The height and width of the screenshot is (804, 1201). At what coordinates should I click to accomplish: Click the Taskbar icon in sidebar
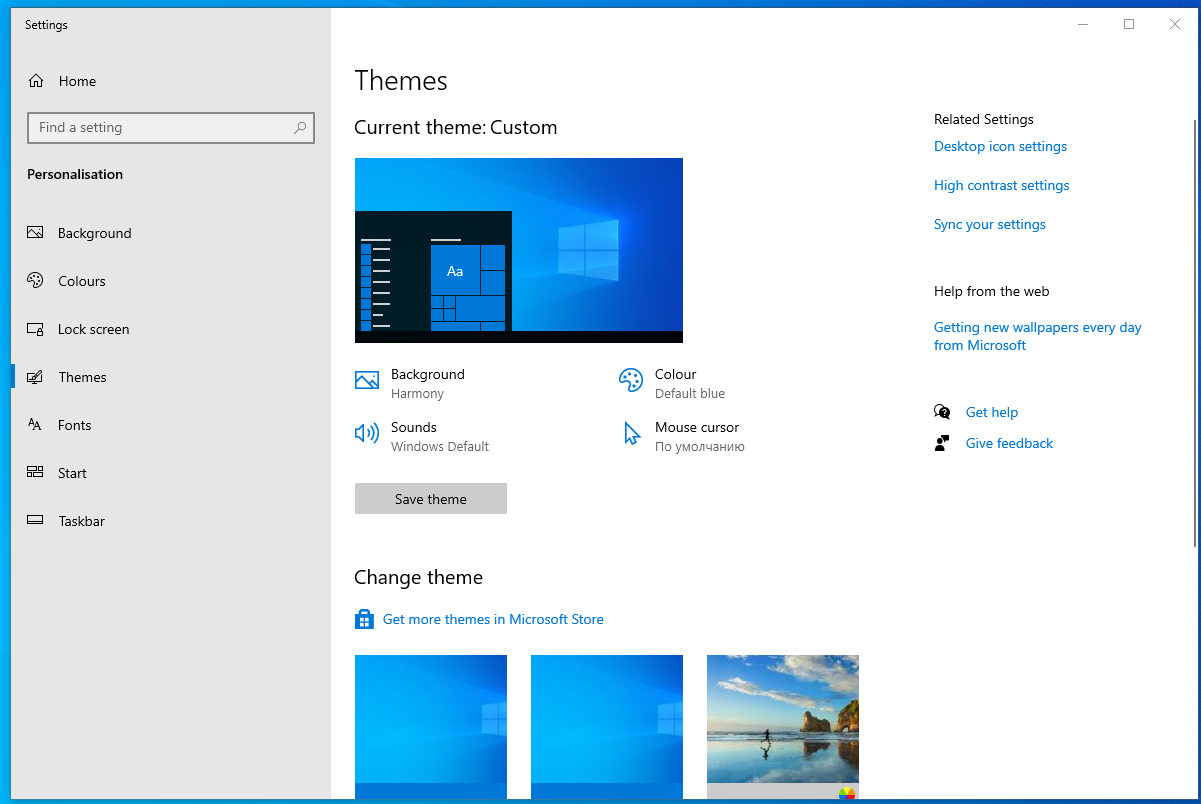pos(35,521)
